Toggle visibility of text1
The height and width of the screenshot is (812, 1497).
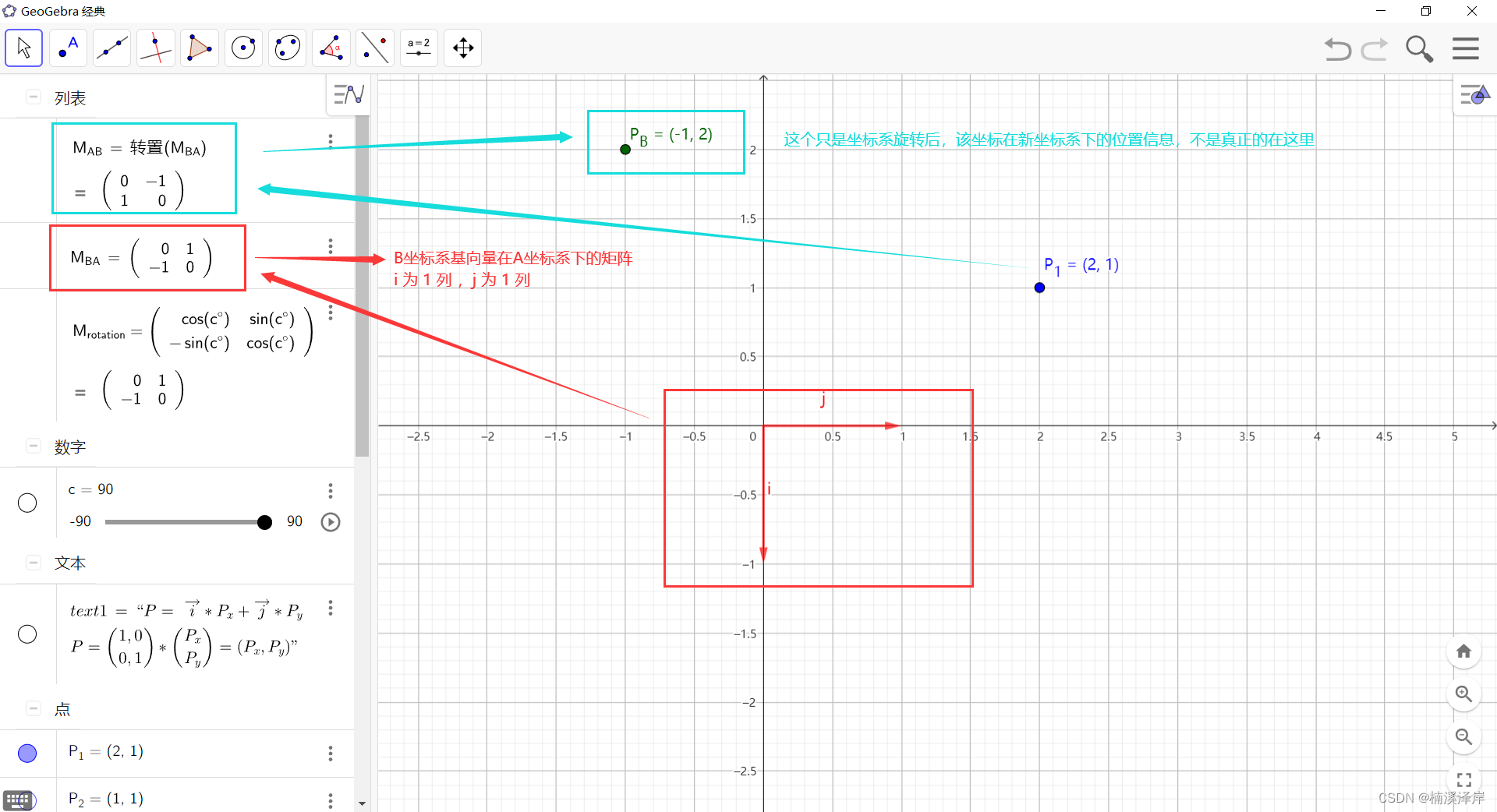(27, 634)
